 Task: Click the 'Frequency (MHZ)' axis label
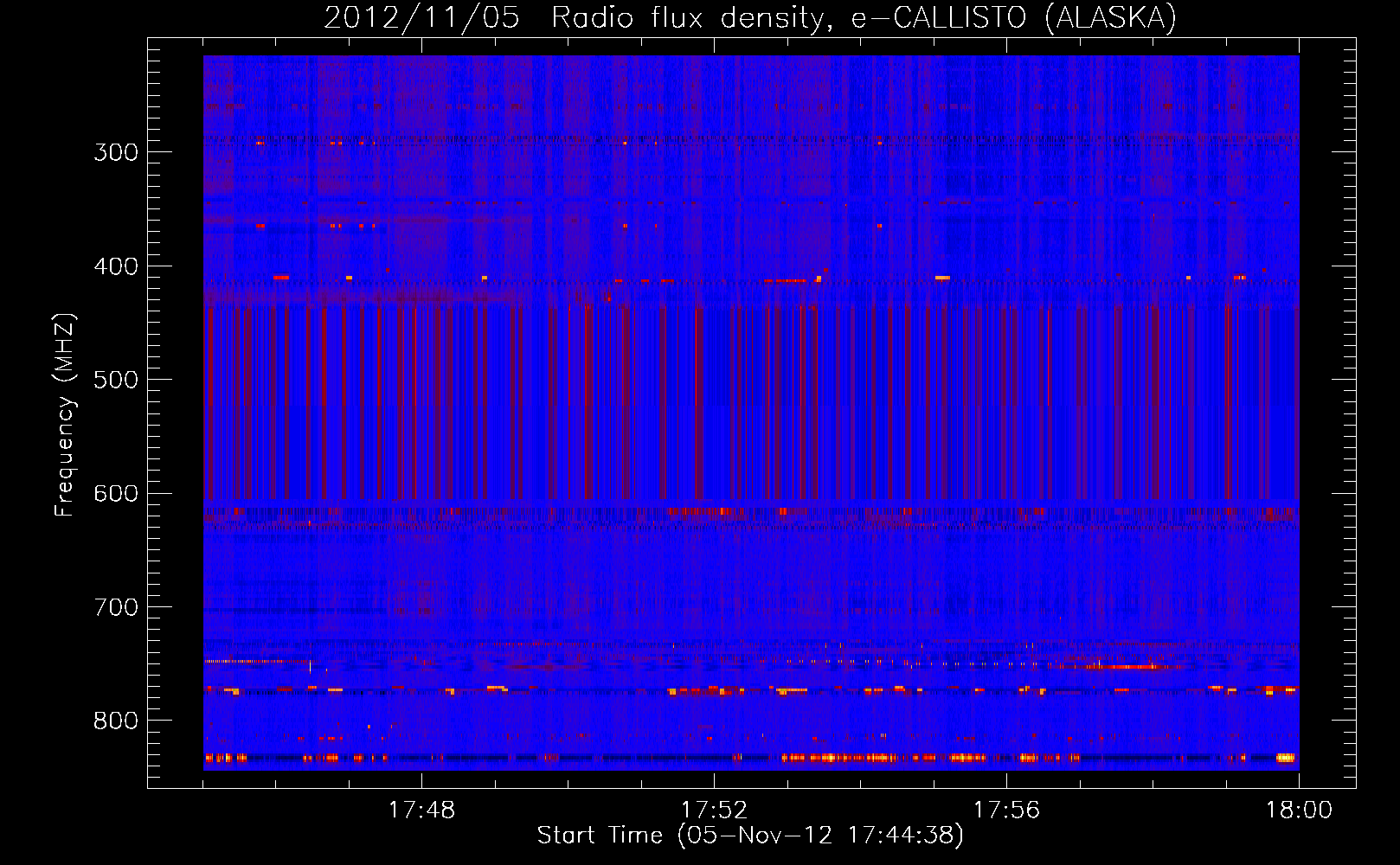[x=65, y=415]
